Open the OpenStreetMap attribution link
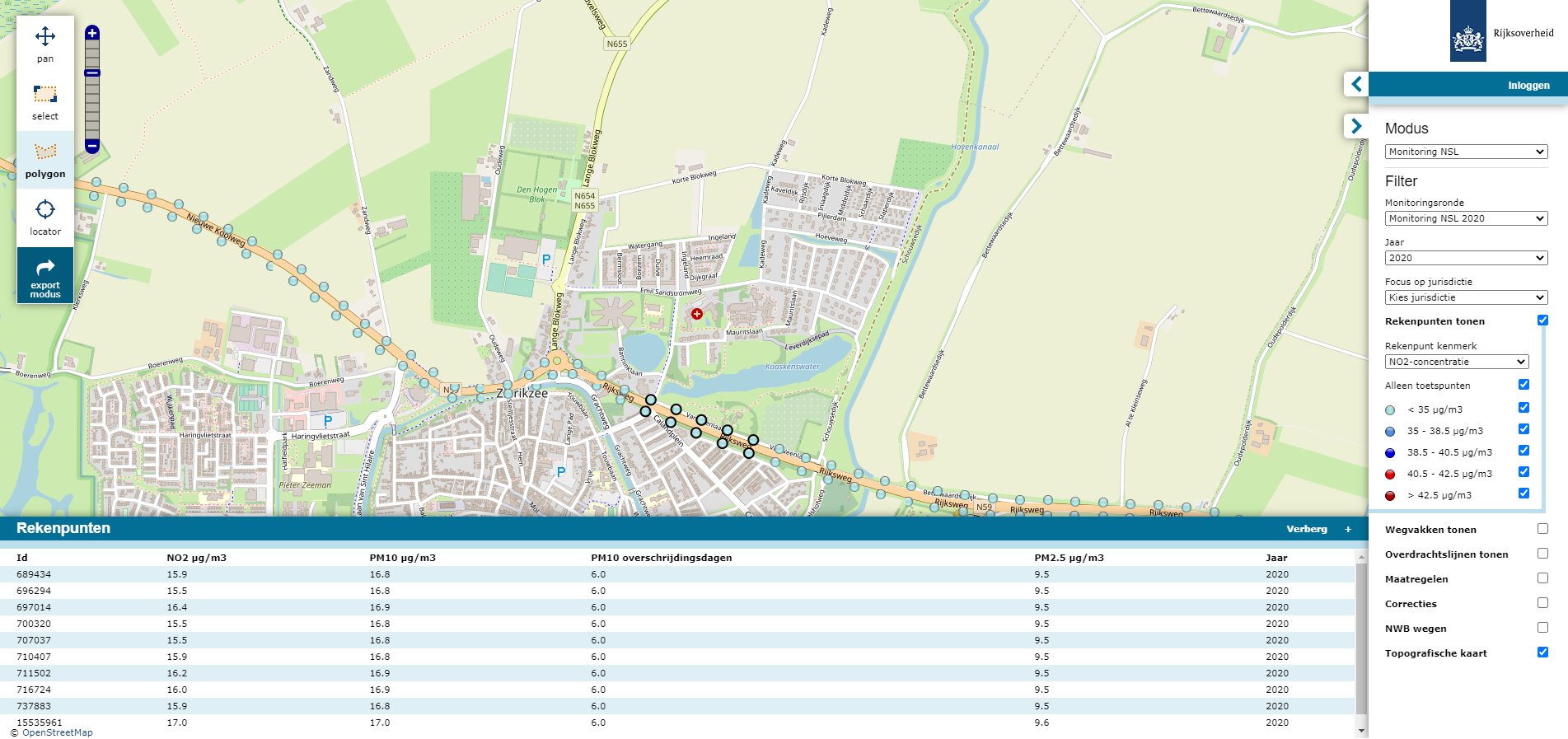The height and width of the screenshot is (739, 1568). [x=57, y=732]
